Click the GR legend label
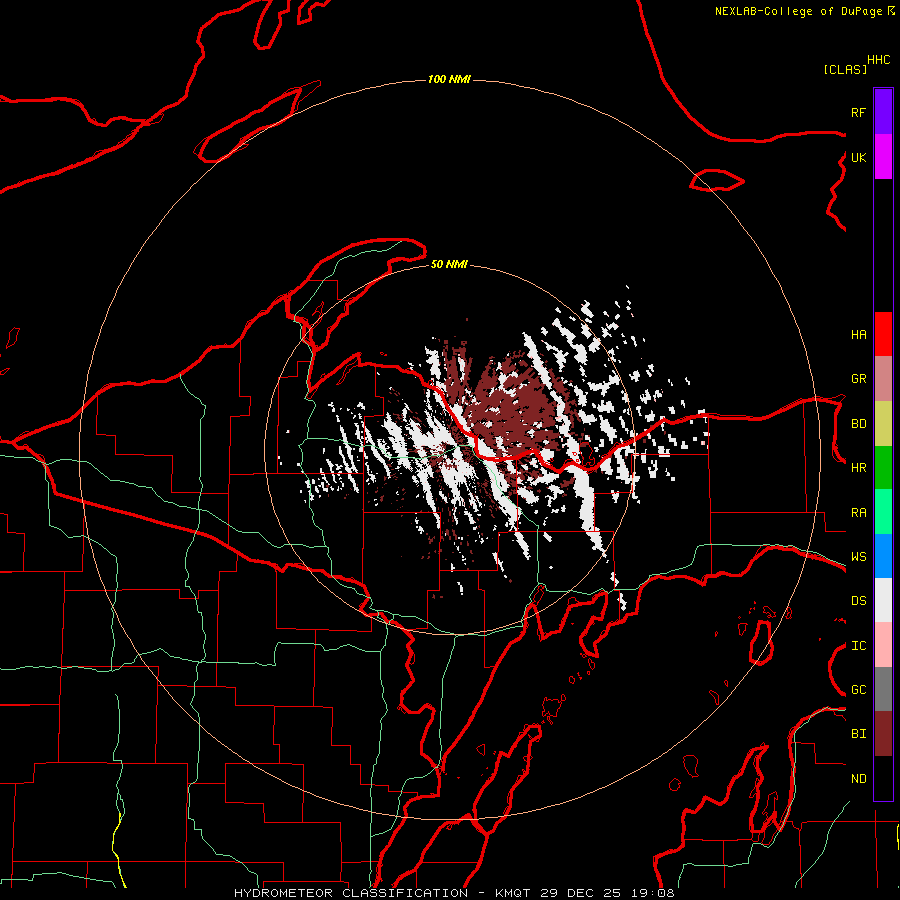Viewport: 900px width, 900px height. pos(858,379)
